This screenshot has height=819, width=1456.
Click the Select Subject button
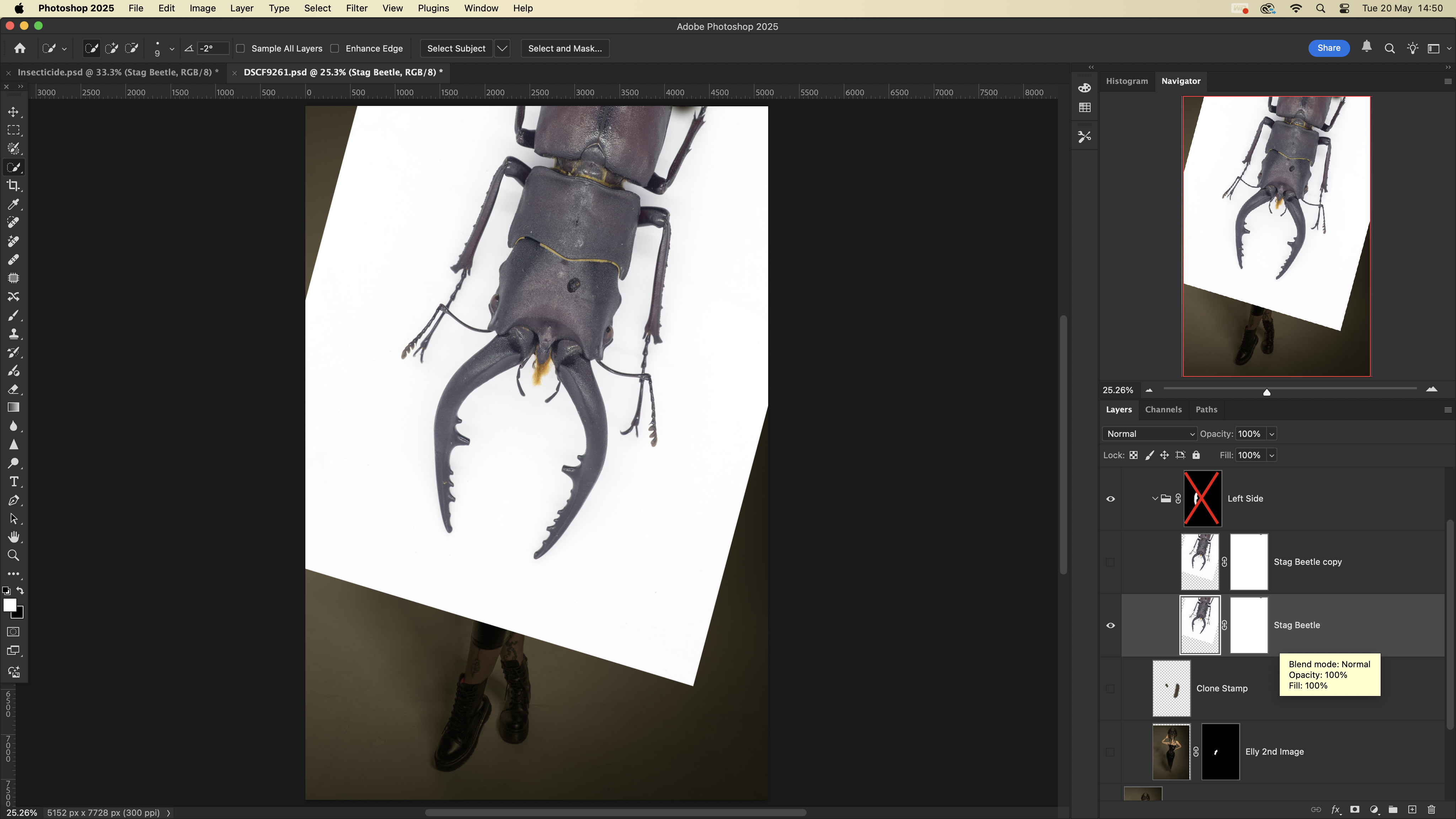[456, 49]
